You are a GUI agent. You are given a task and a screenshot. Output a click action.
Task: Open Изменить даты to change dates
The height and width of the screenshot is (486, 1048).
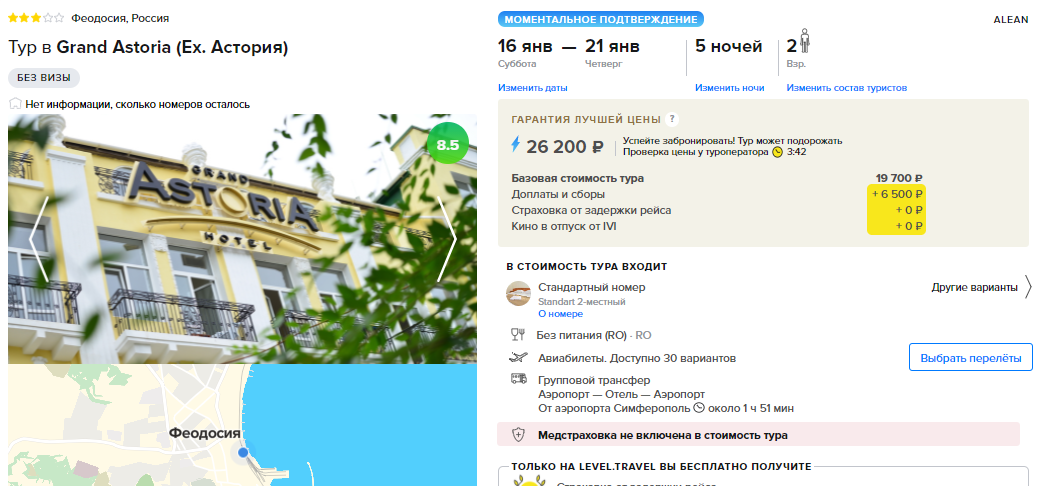pos(533,88)
